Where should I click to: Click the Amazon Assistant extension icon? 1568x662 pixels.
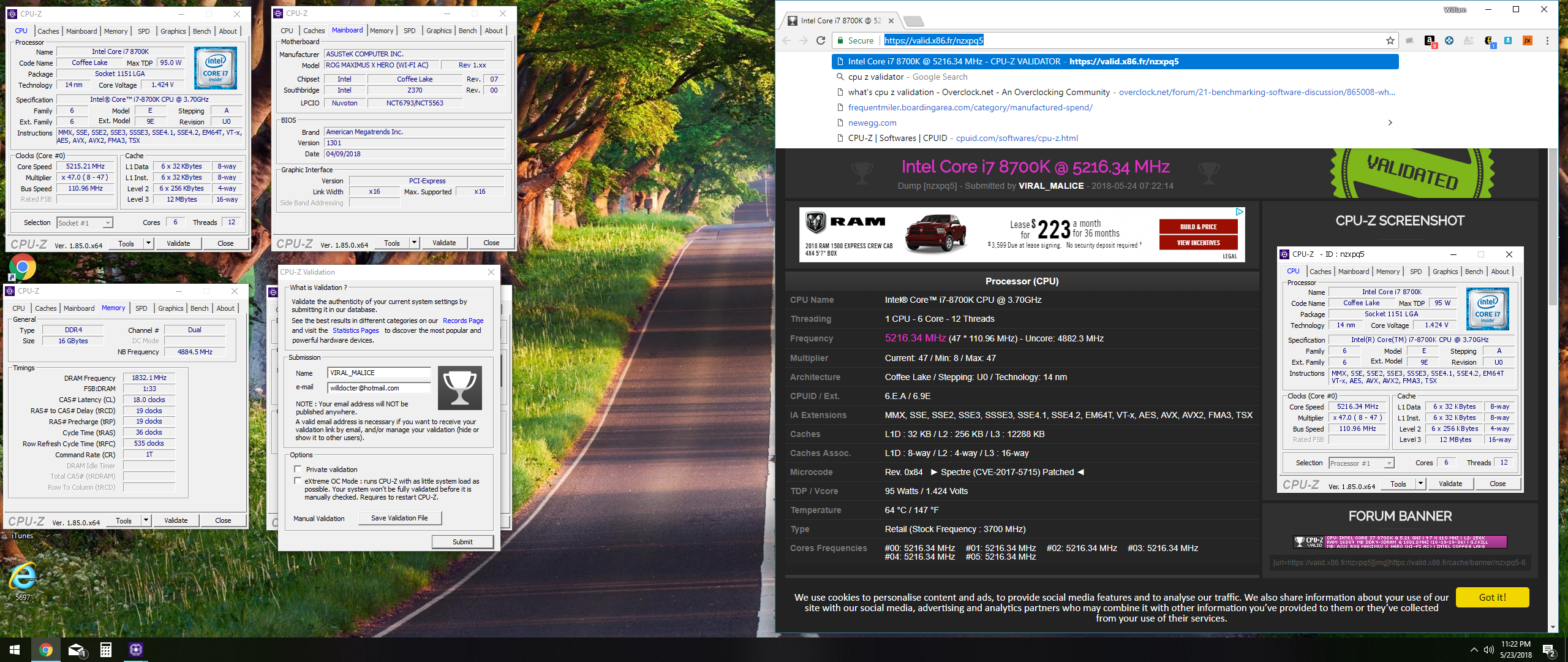pyautogui.click(x=1430, y=40)
